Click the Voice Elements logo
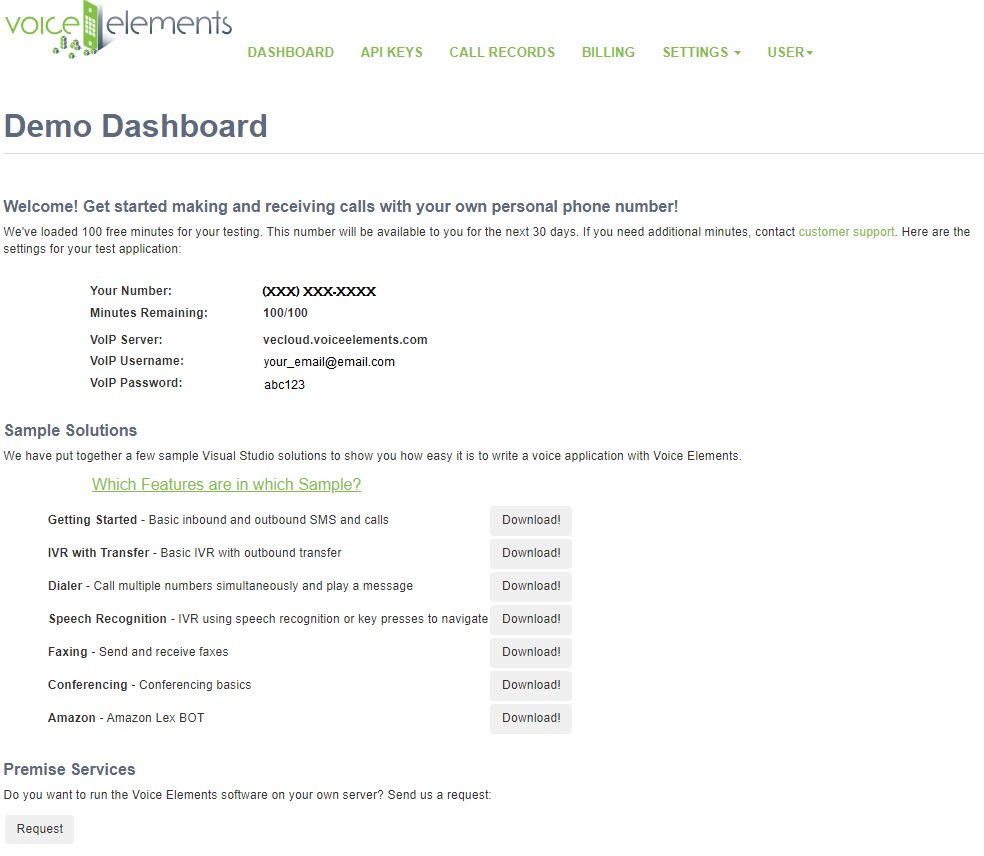984x856 pixels. click(118, 29)
